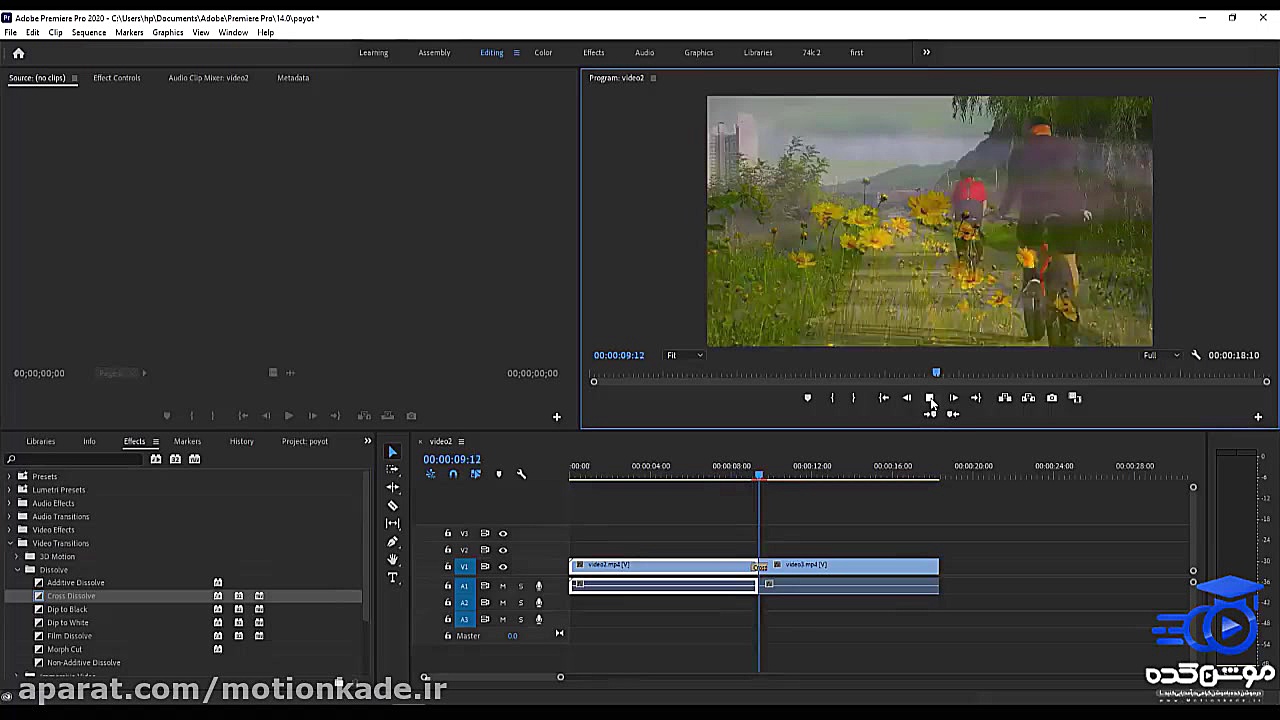Export frame with the camera icon
This screenshot has width=1280, height=720.
click(1052, 398)
